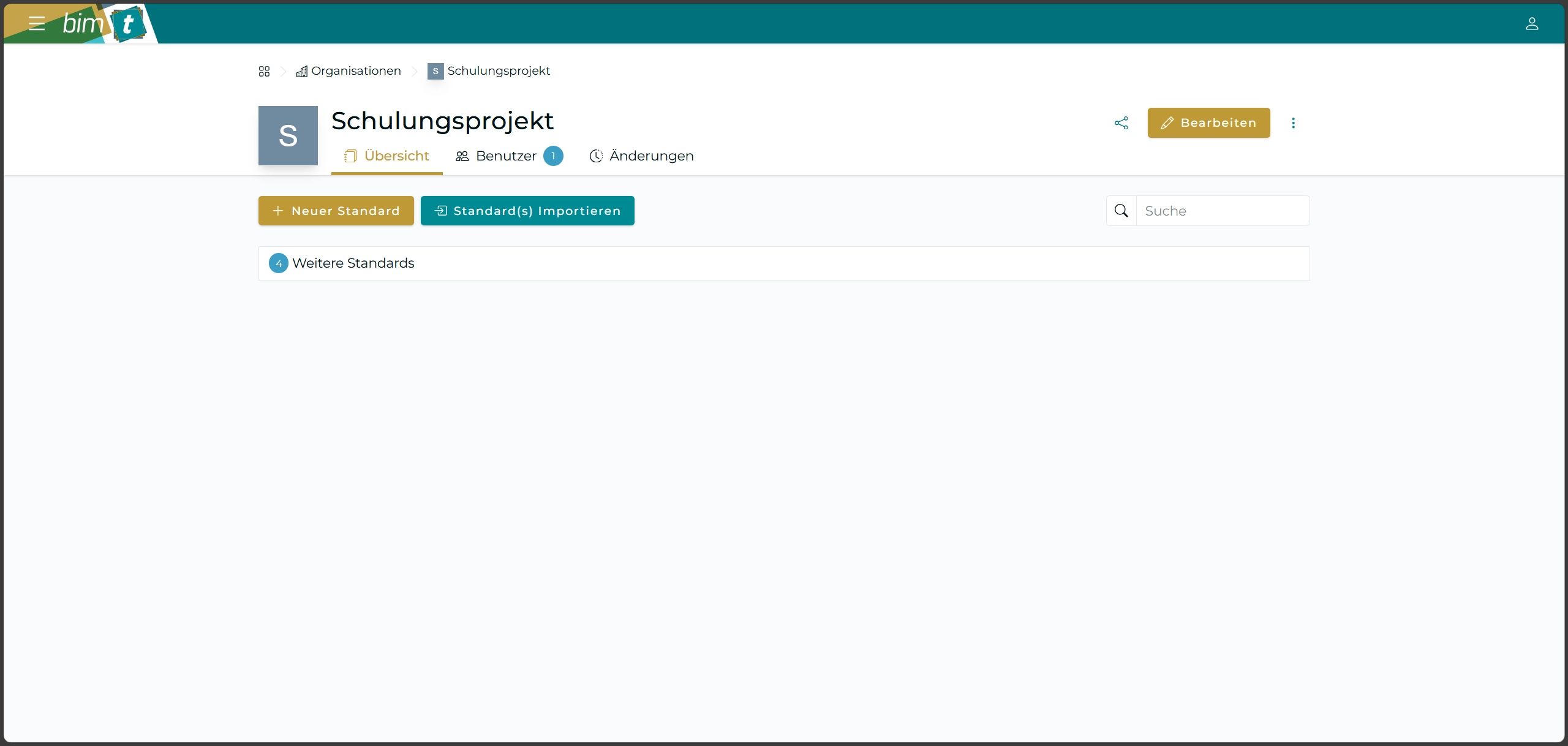This screenshot has width=1568, height=746.
Task: Open the Benutzer tab
Action: click(497, 156)
